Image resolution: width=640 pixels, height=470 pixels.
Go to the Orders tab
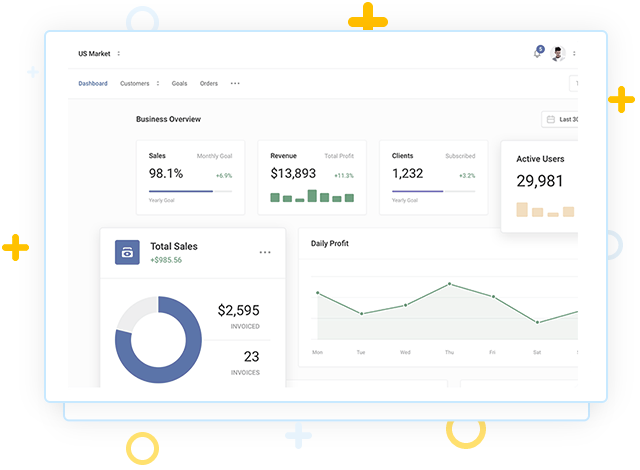(209, 84)
